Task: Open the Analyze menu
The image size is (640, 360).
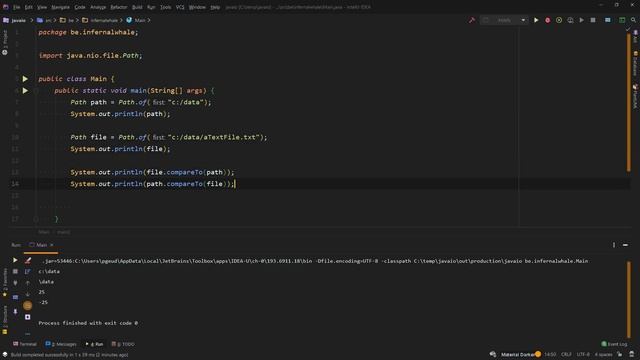Action: click(98, 7)
